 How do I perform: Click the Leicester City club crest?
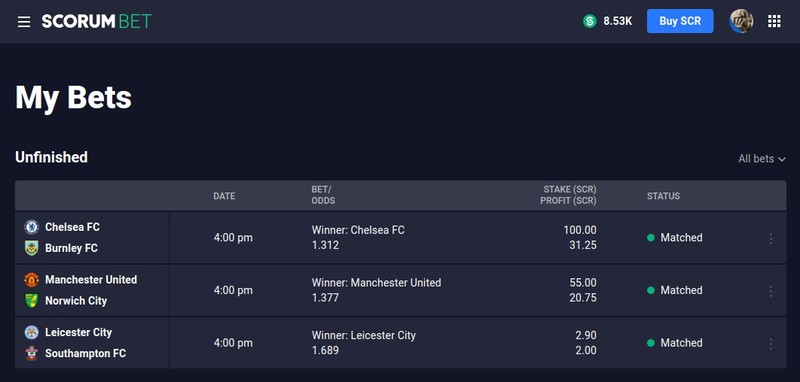(x=32, y=332)
